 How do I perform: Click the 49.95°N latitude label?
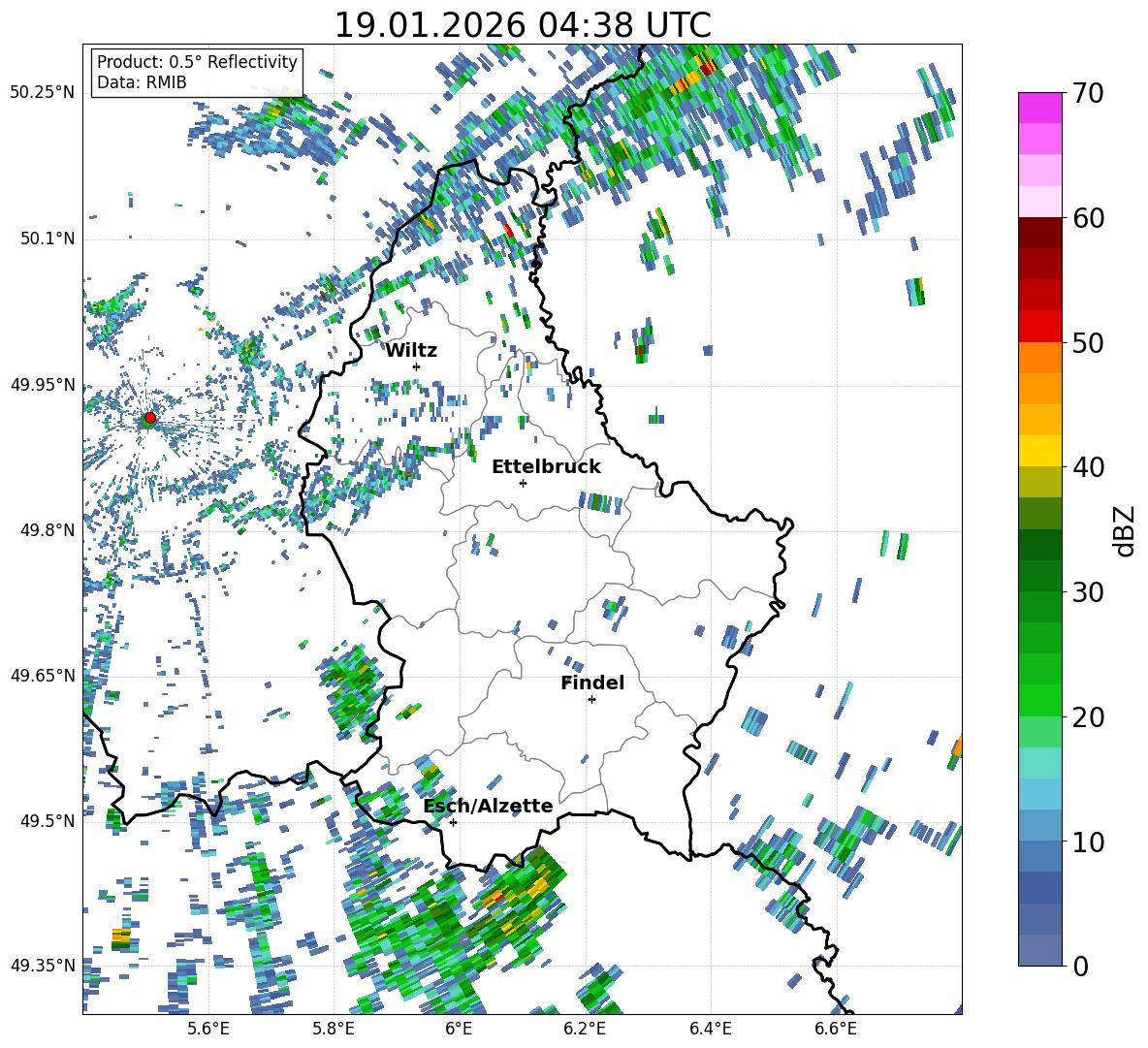43,384
